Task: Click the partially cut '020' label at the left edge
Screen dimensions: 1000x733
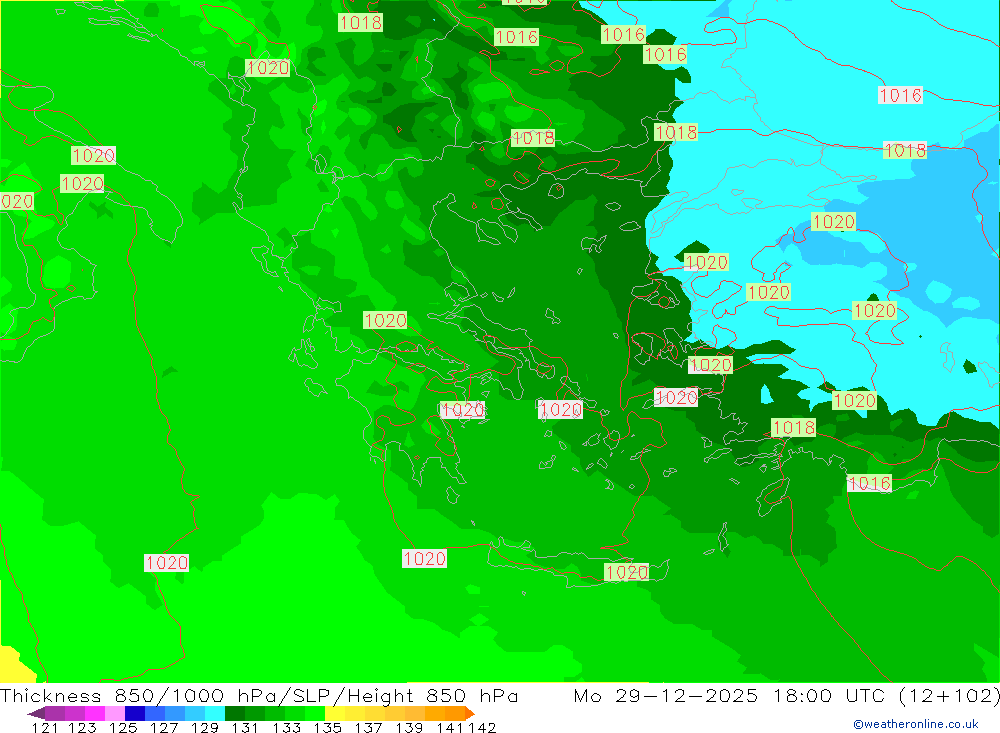Action: point(17,202)
